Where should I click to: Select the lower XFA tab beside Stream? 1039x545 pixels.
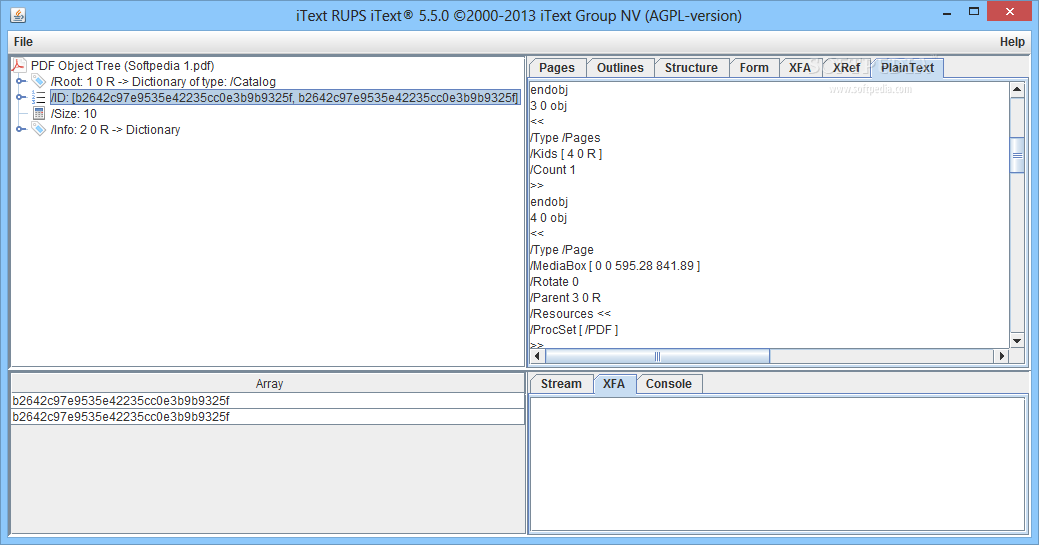click(x=614, y=384)
